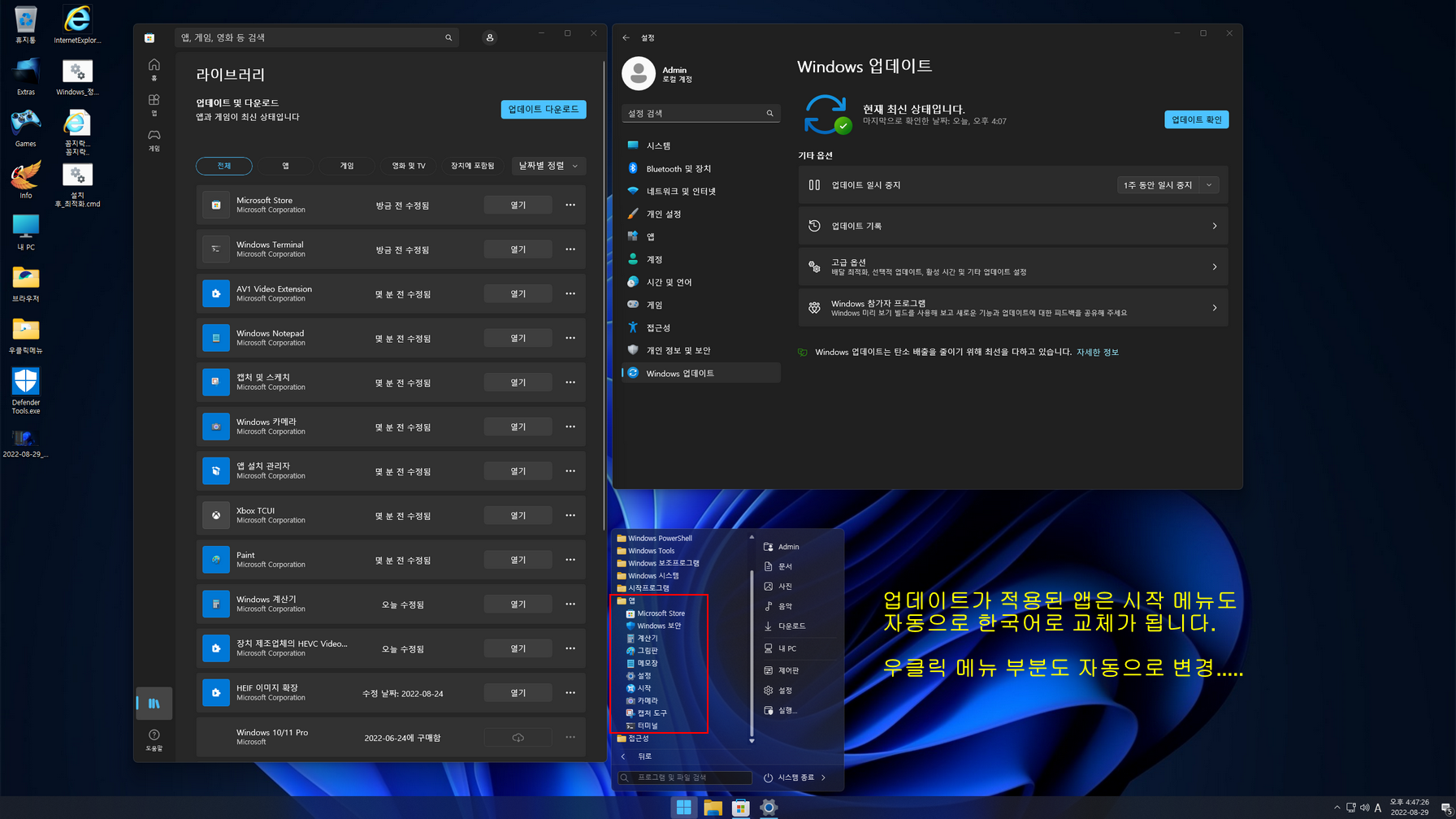Click 열기 for Windows Notepad
This screenshot has height=819, width=1456.
coord(518,338)
